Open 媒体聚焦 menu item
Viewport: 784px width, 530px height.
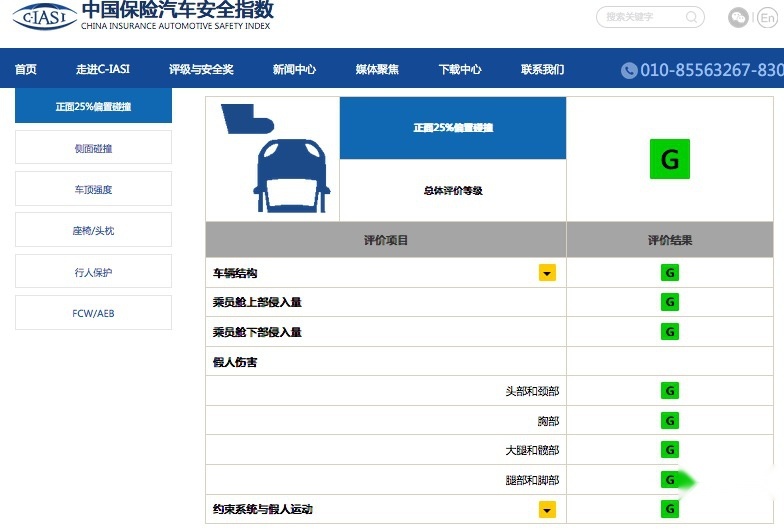(377, 70)
